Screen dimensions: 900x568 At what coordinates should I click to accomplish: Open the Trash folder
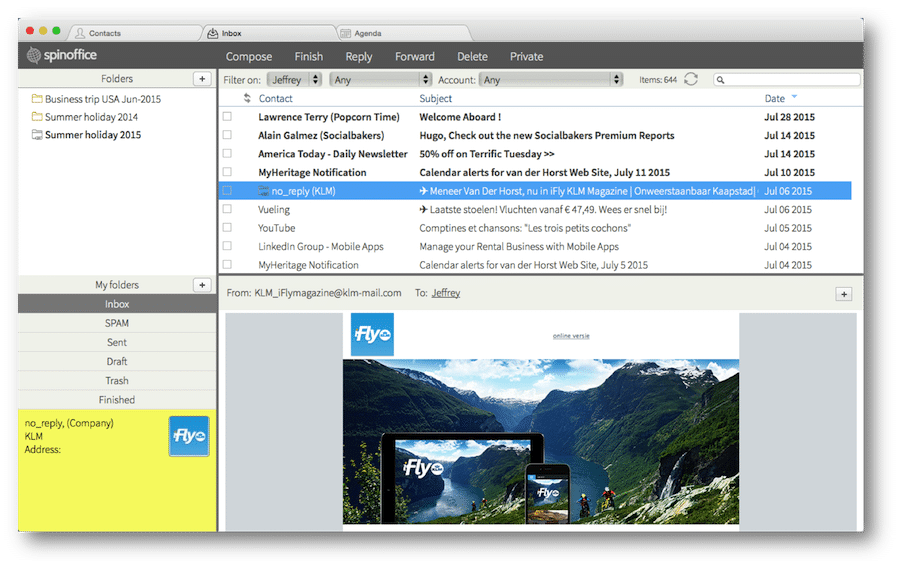tap(117, 380)
